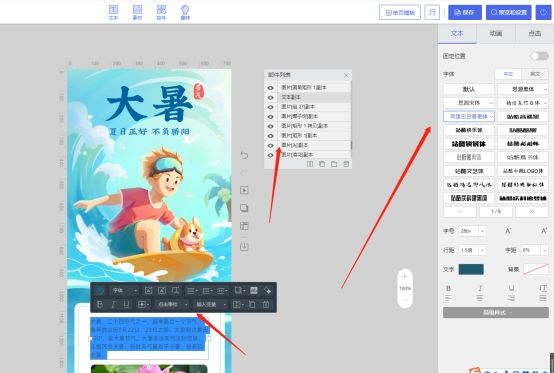Screen dimensions: 554x373
Task: Open the 点击事件 dropdown in floating toolbar
Action: click(172, 304)
